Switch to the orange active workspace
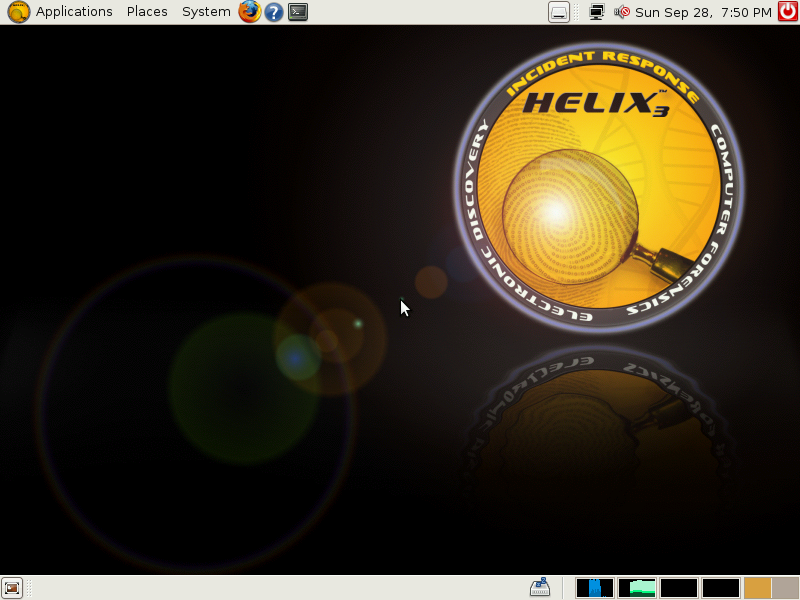Image resolution: width=800 pixels, height=600 pixels. coord(757,588)
